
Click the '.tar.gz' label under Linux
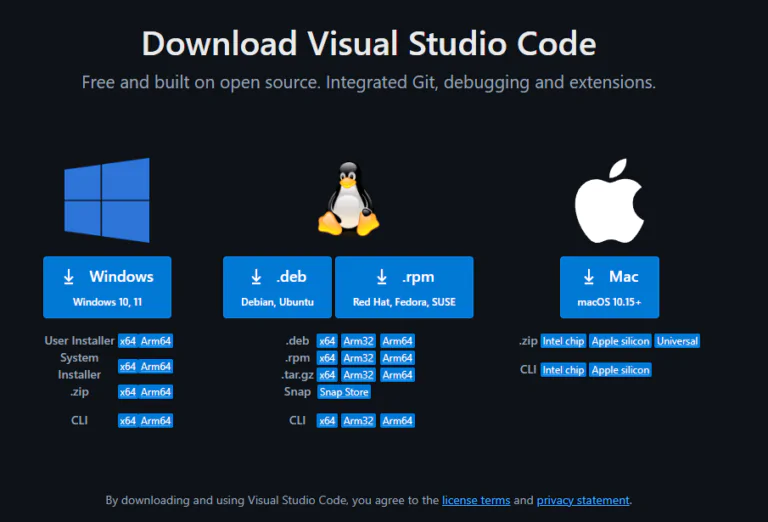click(297, 375)
